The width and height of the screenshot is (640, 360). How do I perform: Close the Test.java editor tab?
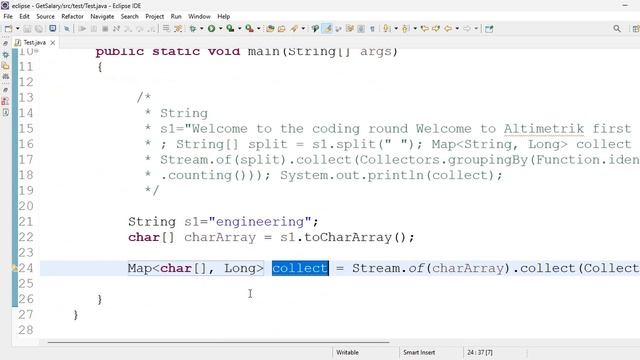pyautogui.click(x=53, y=42)
